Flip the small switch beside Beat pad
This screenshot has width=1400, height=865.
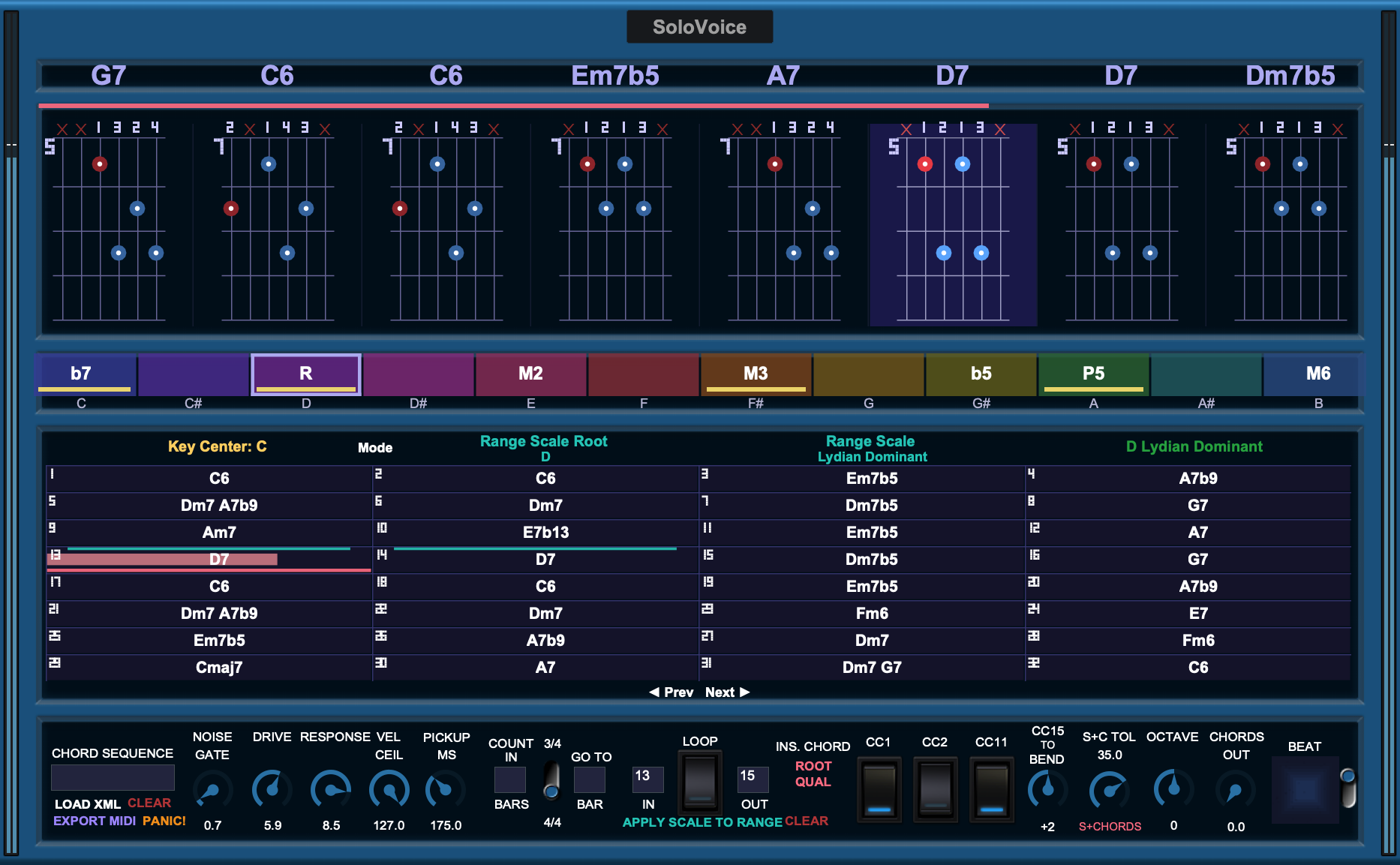pyautogui.click(x=1348, y=788)
